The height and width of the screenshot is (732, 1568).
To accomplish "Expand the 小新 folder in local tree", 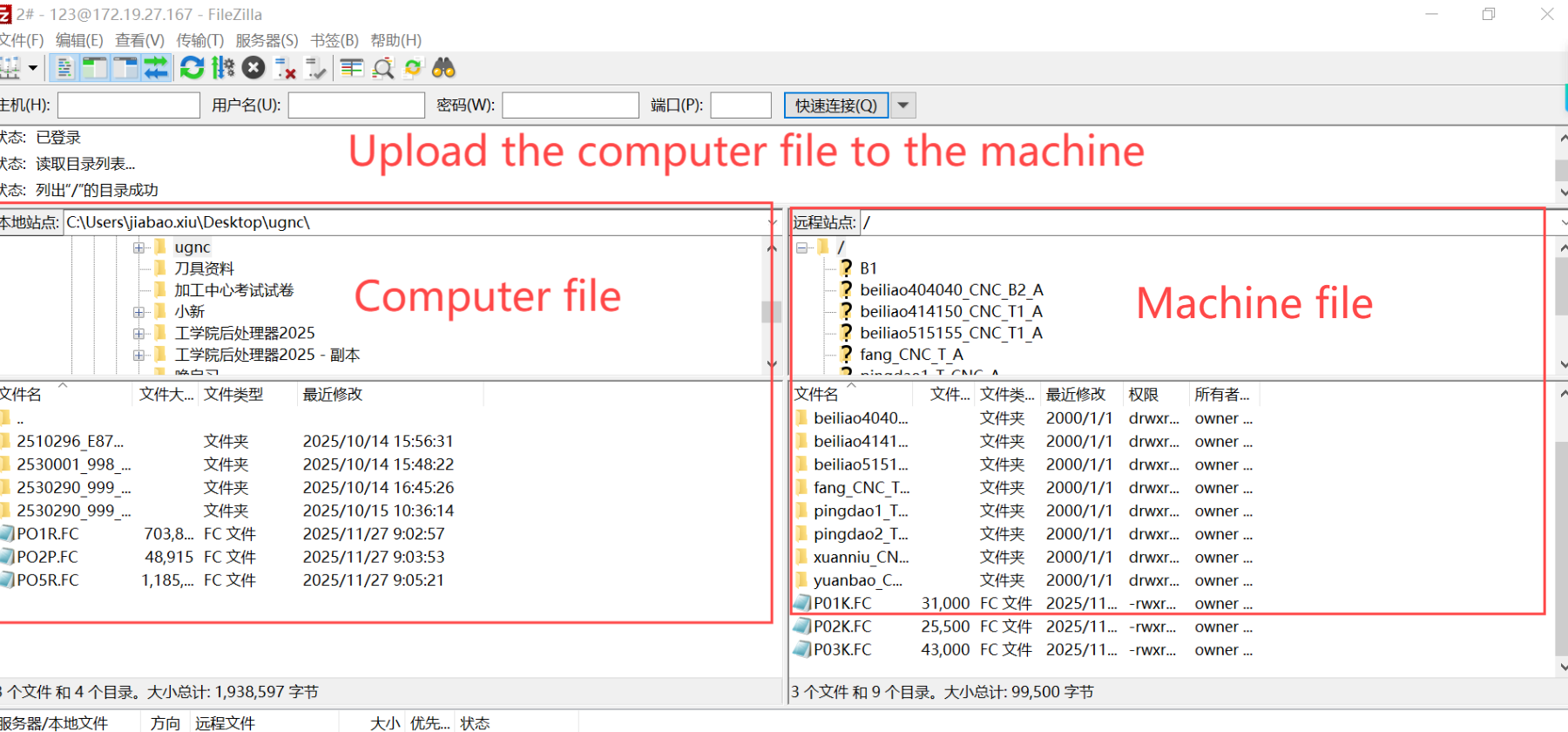I will [x=139, y=312].
